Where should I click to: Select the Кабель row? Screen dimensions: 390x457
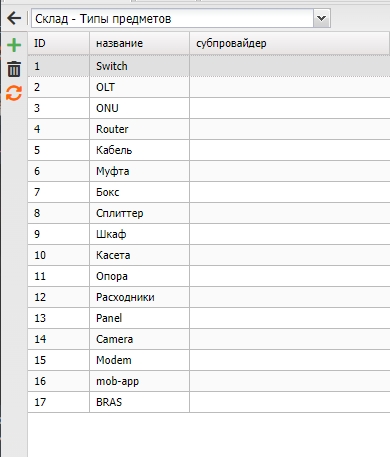point(209,150)
